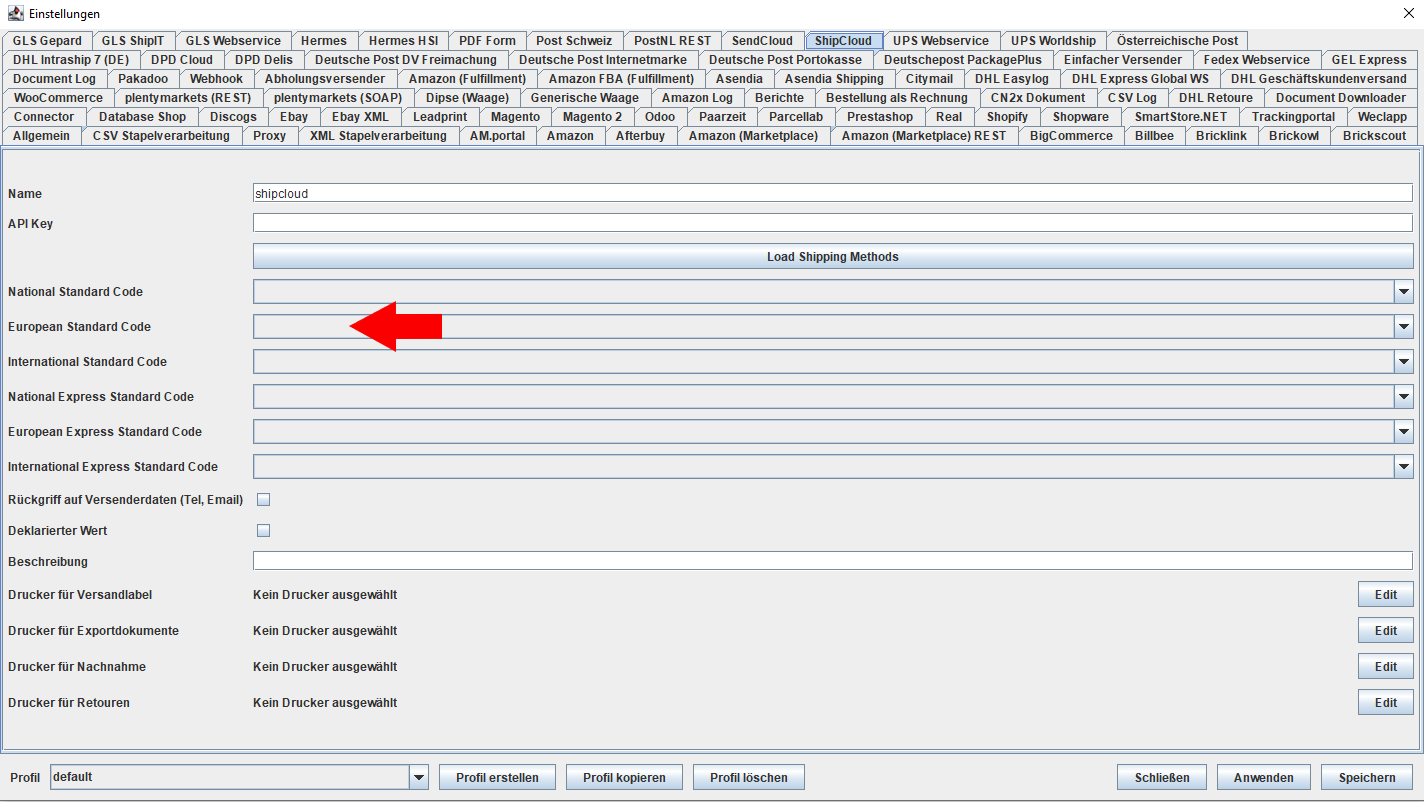
Task: Edit Drucker für Exportdokumente
Action: coord(1385,631)
